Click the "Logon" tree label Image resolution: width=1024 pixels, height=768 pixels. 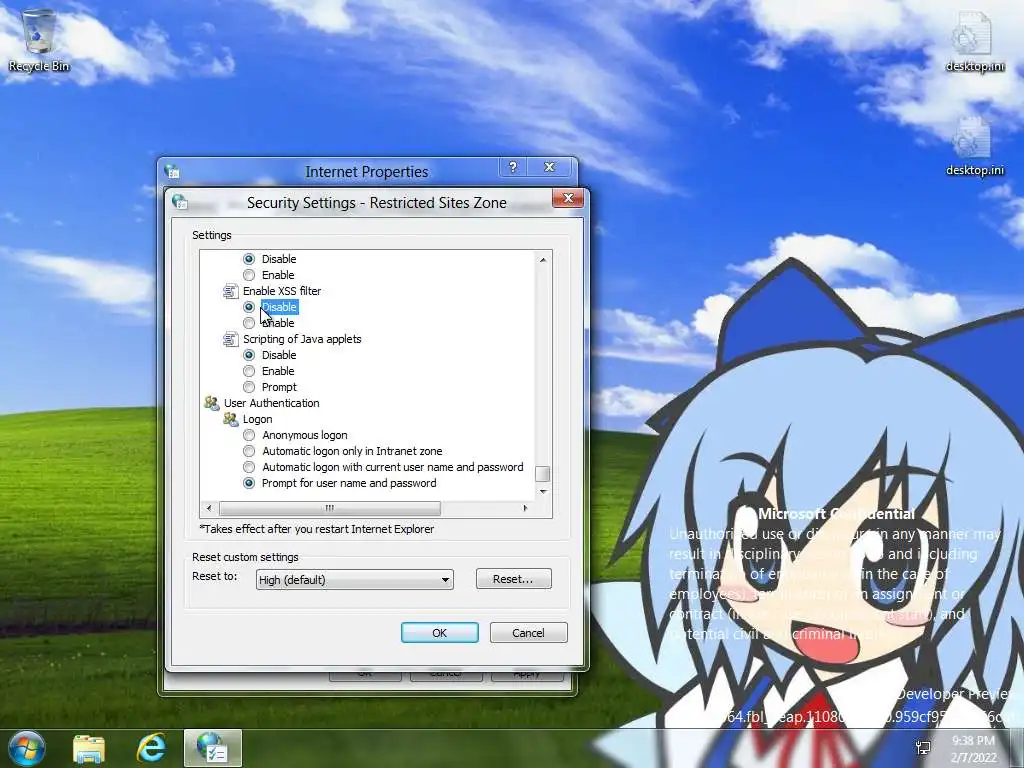(258, 419)
